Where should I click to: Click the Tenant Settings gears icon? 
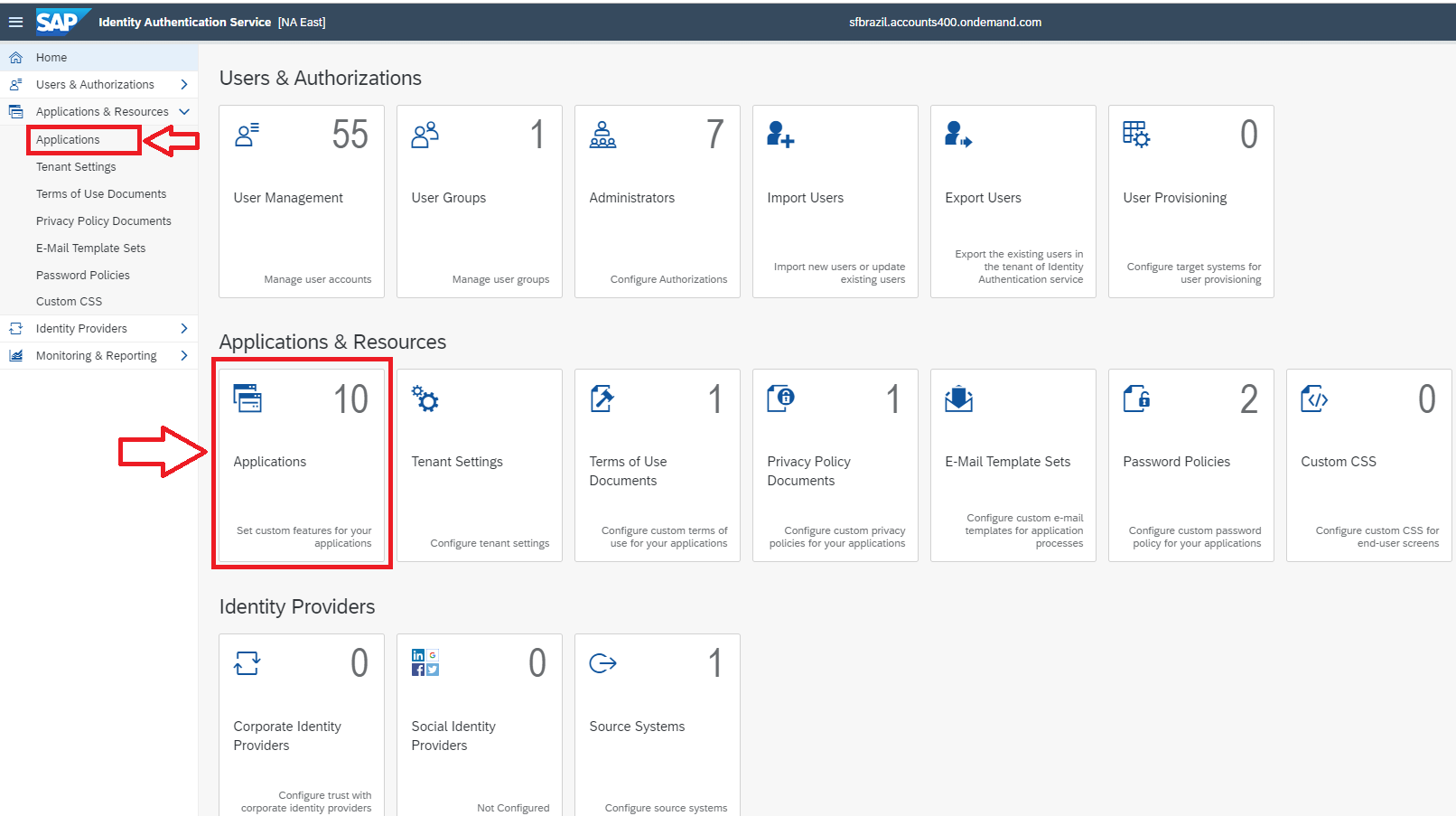pos(425,399)
